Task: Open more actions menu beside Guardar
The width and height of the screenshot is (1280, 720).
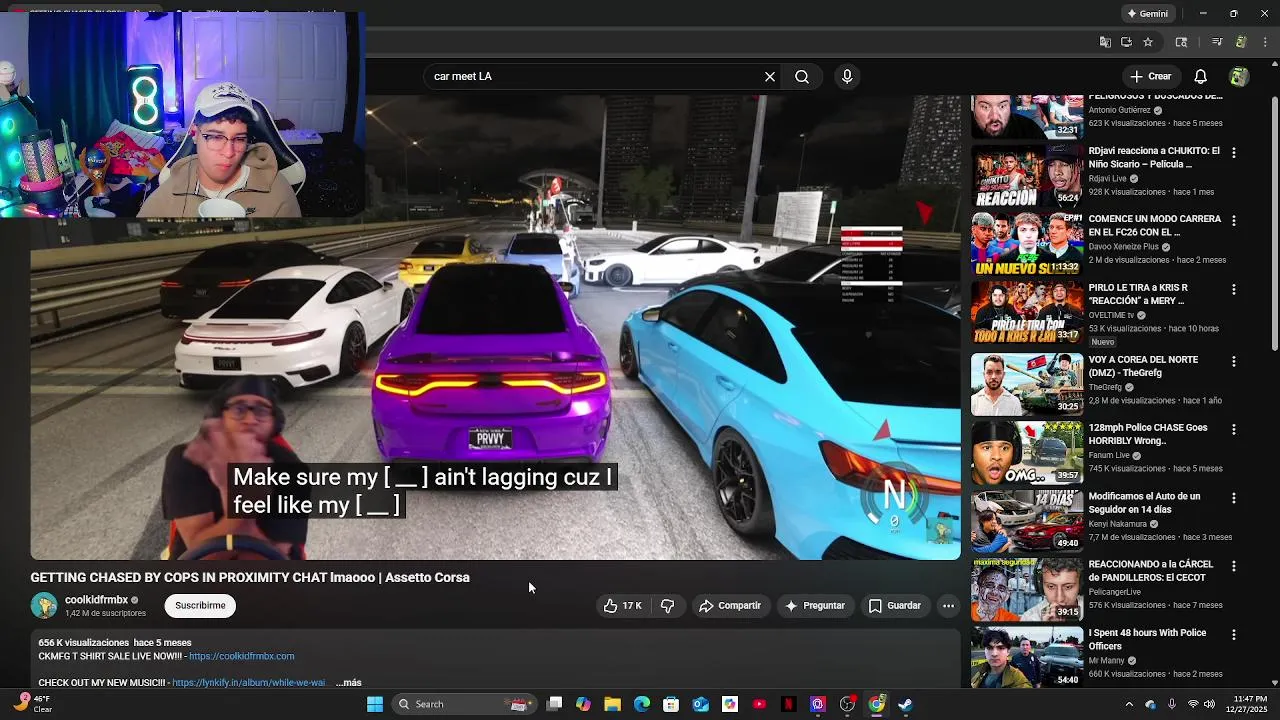Action: tap(948, 605)
